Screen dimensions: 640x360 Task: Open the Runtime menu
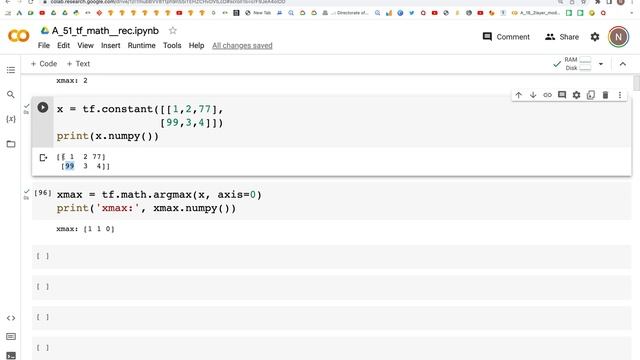(x=141, y=45)
